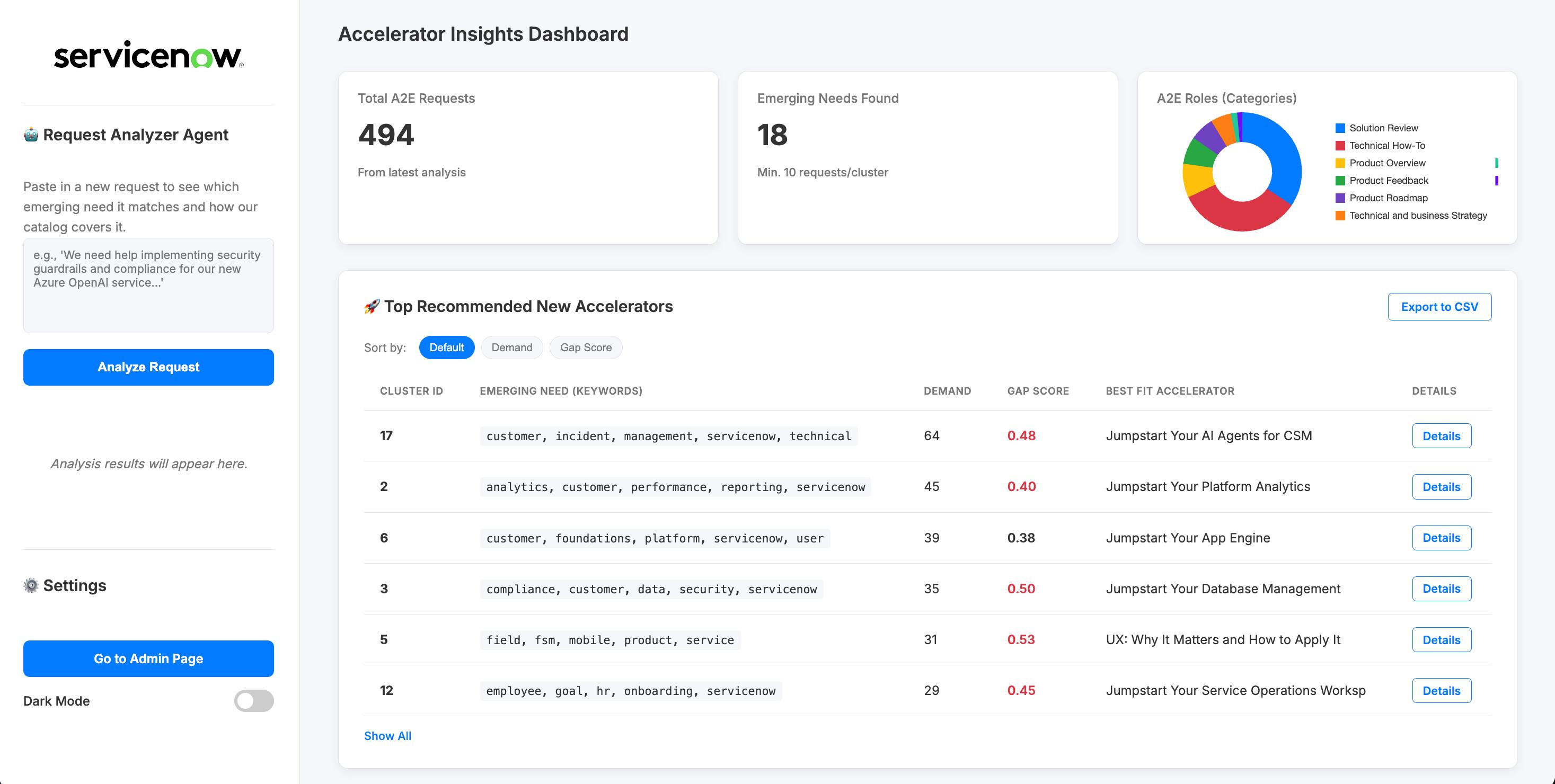The image size is (1555, 784).
Task: Sort accelerators by Gap Score
Action: point(586,348)
